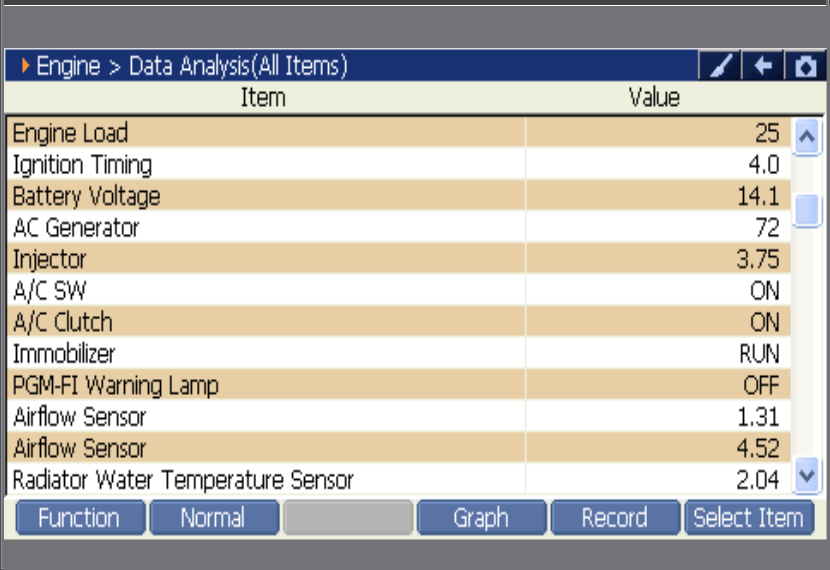The height and width of the screenshot is (570, 830).
Task: Click the Item column header
Action: pyautogui.click(x=263, y=97)
